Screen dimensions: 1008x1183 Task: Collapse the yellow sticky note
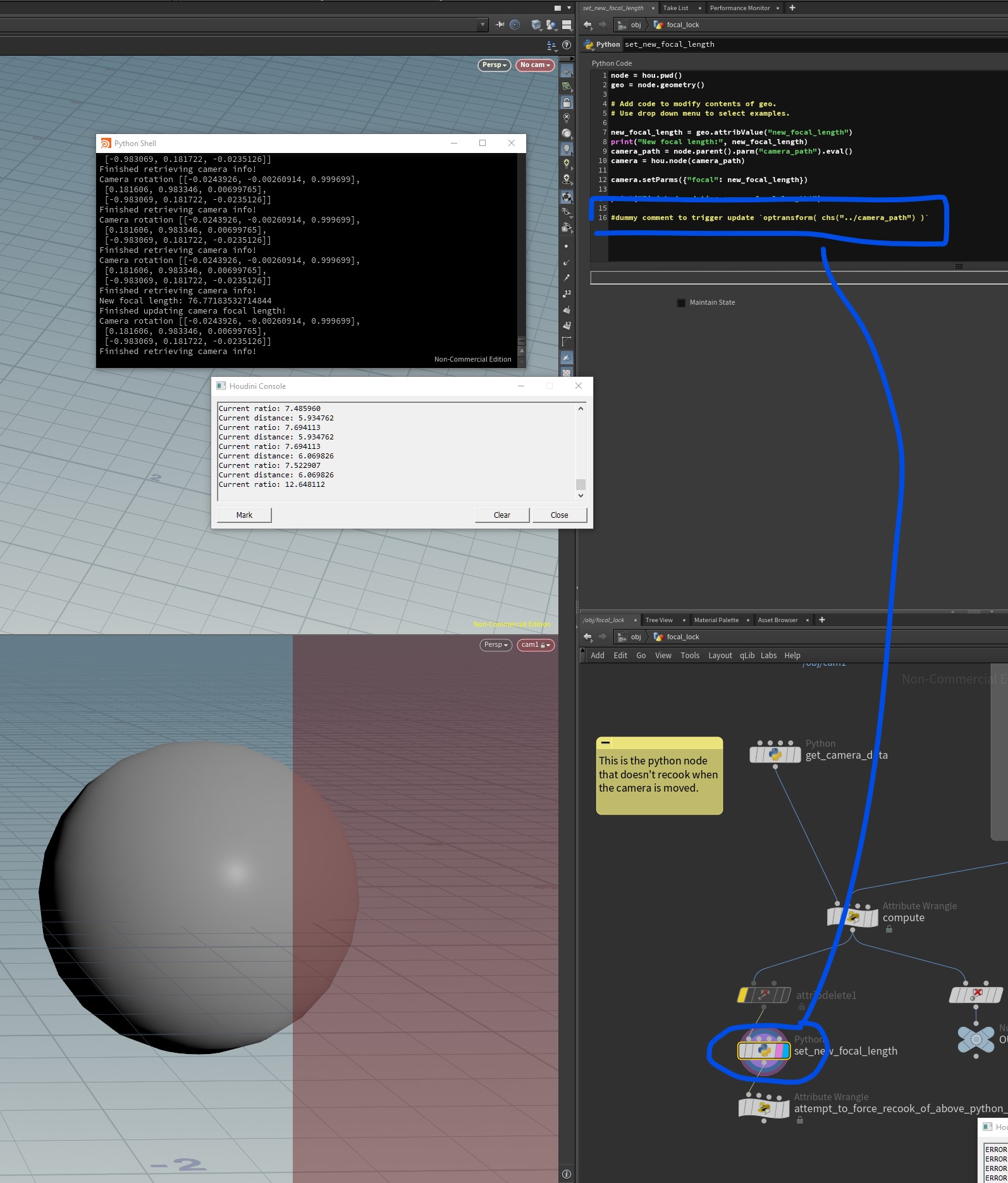click(x=605, y=742)
